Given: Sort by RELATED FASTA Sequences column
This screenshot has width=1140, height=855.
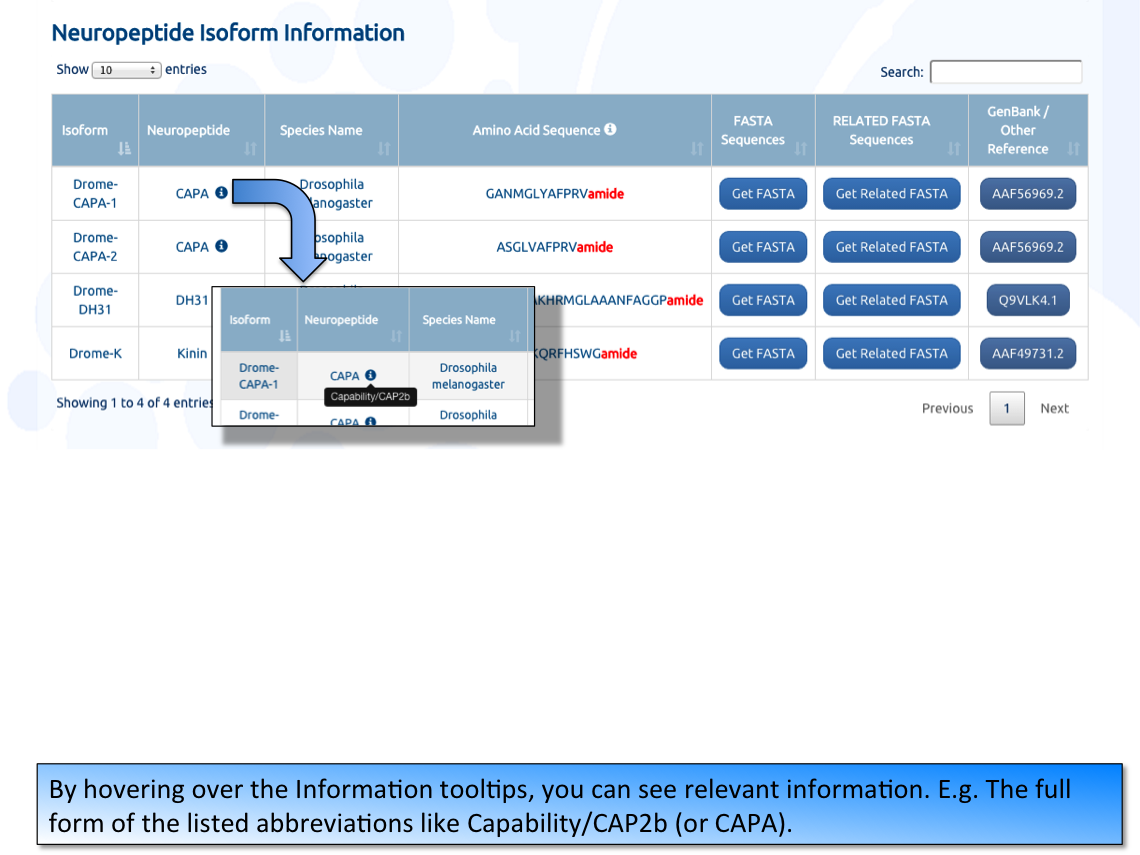Looking at the screenshot, I should click(x=892, y=130).
